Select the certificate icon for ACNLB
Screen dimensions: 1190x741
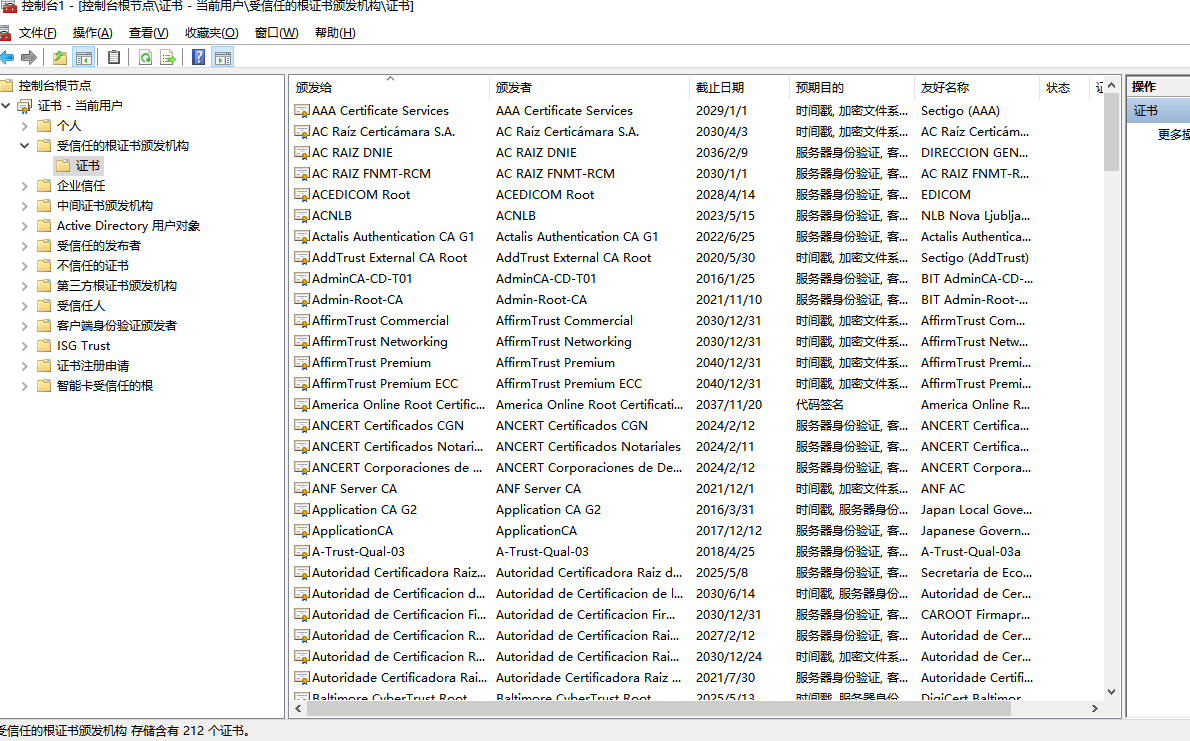coord(302,216)
